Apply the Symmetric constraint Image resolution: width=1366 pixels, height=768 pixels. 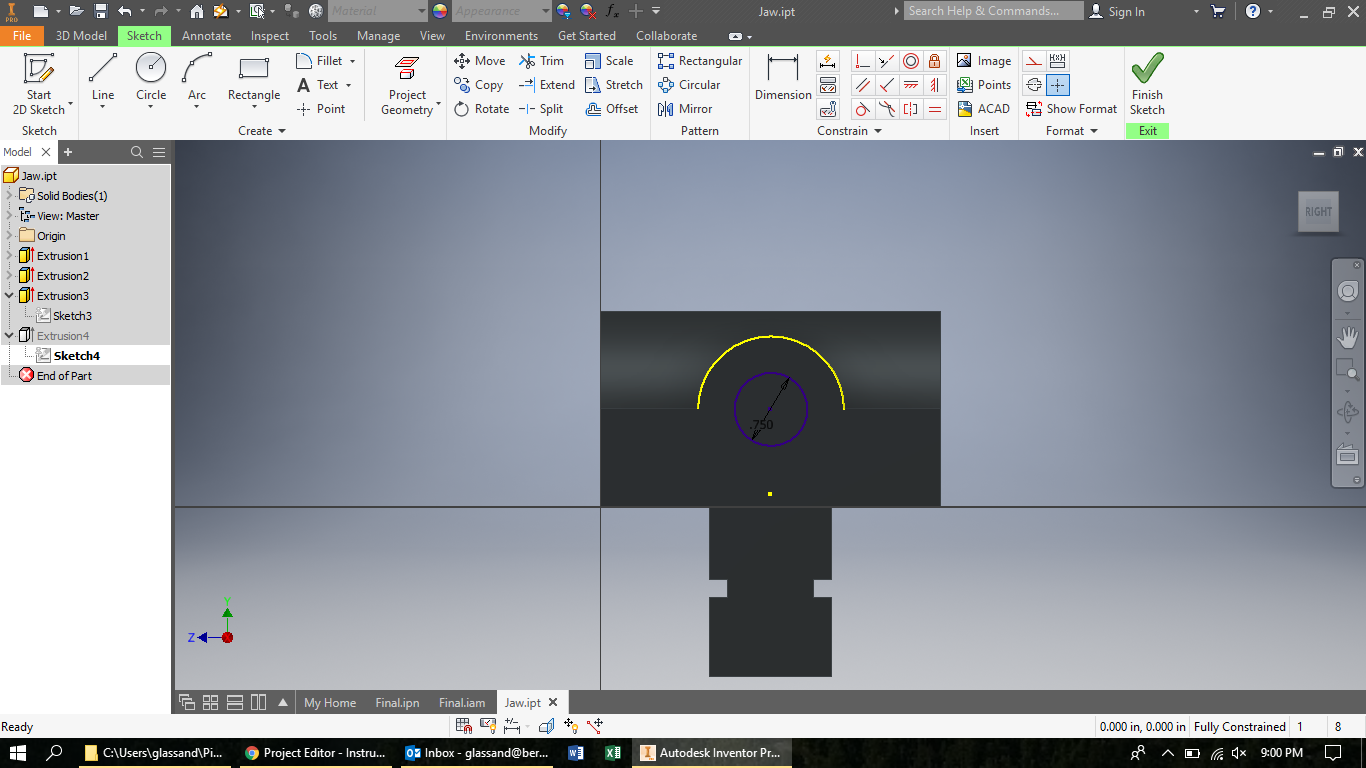click(x=910, y=109)
